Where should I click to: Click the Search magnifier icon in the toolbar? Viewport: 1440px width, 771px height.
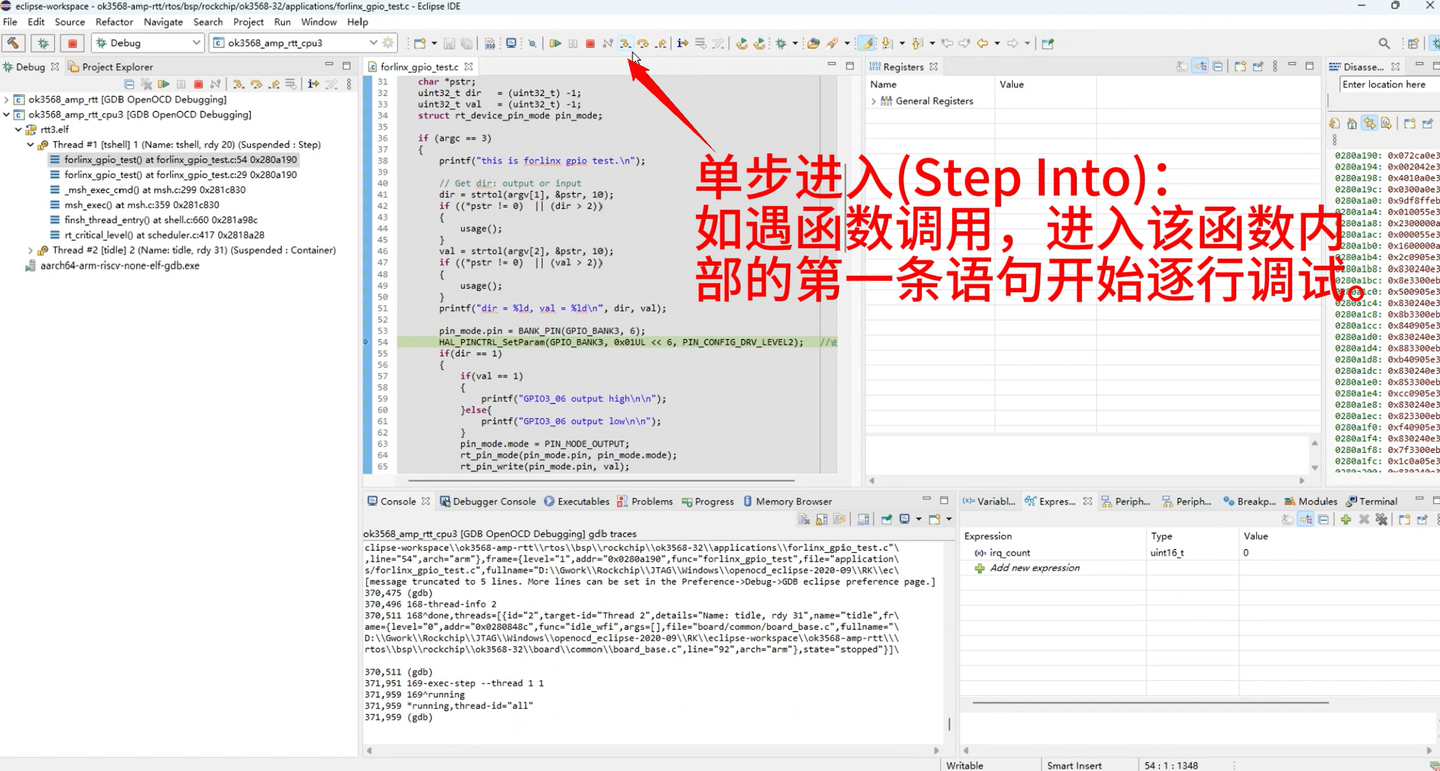pyautogui.click(x=1384, y=44)
